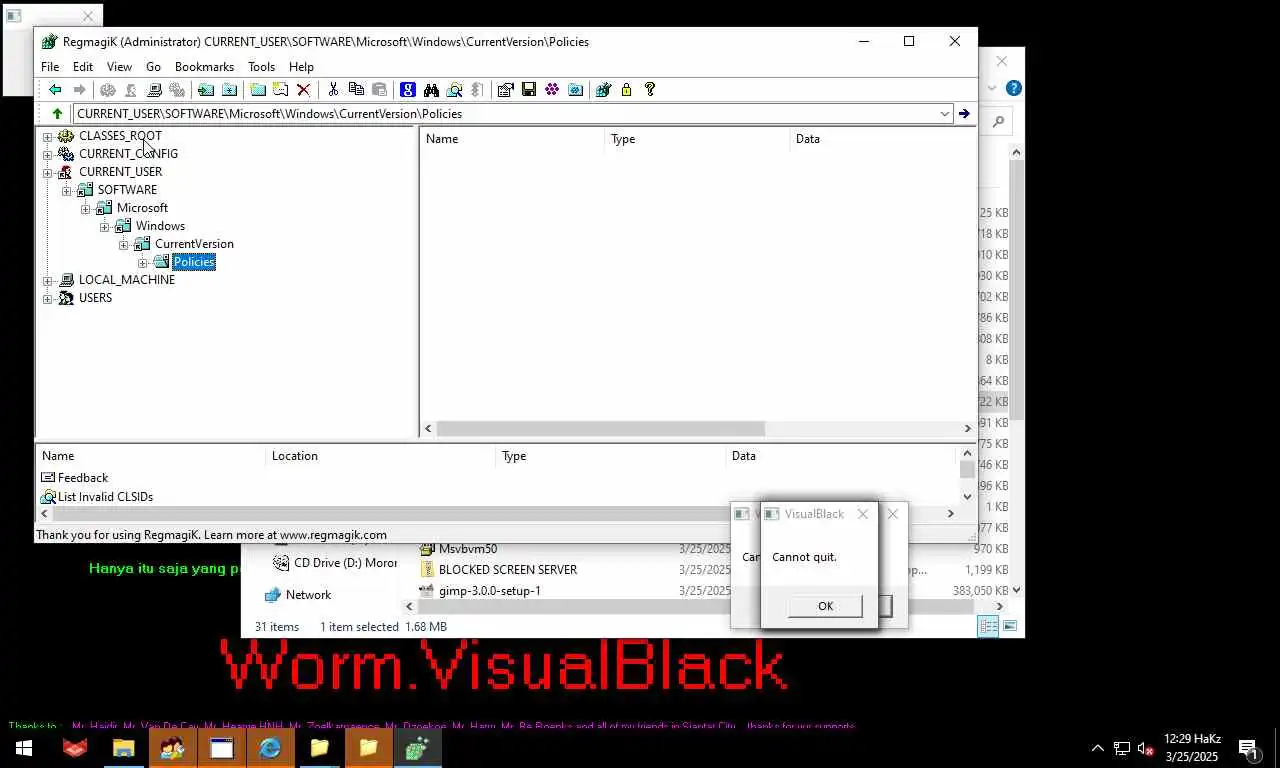Viewport: 1280px width, 768px height.
Task: Select the USERS key label
Action: pos(95,298)
